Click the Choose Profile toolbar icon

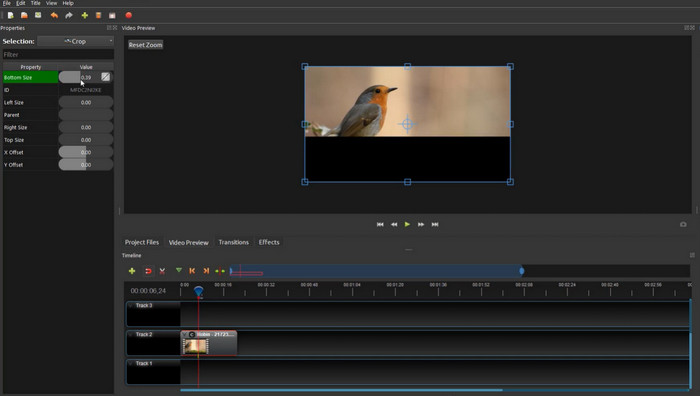click(x=98, y=15)
